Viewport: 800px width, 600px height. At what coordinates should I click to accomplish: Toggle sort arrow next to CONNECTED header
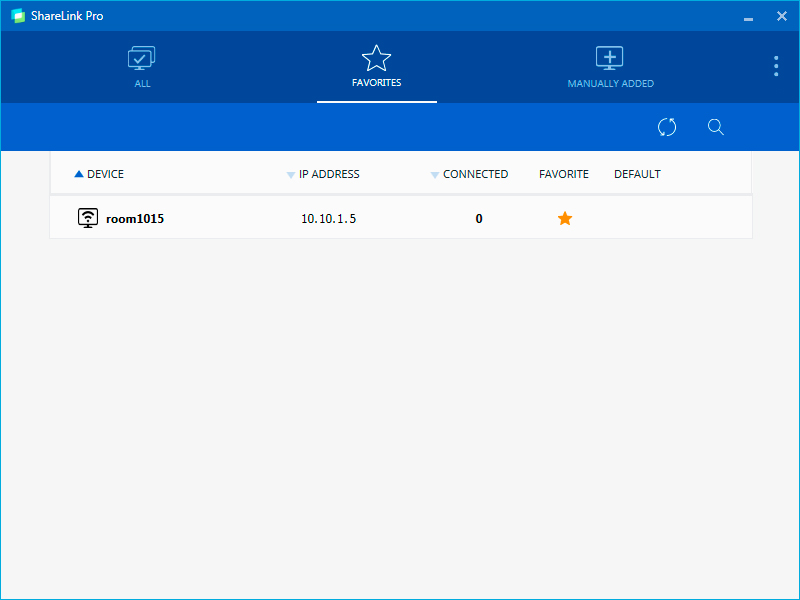click(435, 175)
